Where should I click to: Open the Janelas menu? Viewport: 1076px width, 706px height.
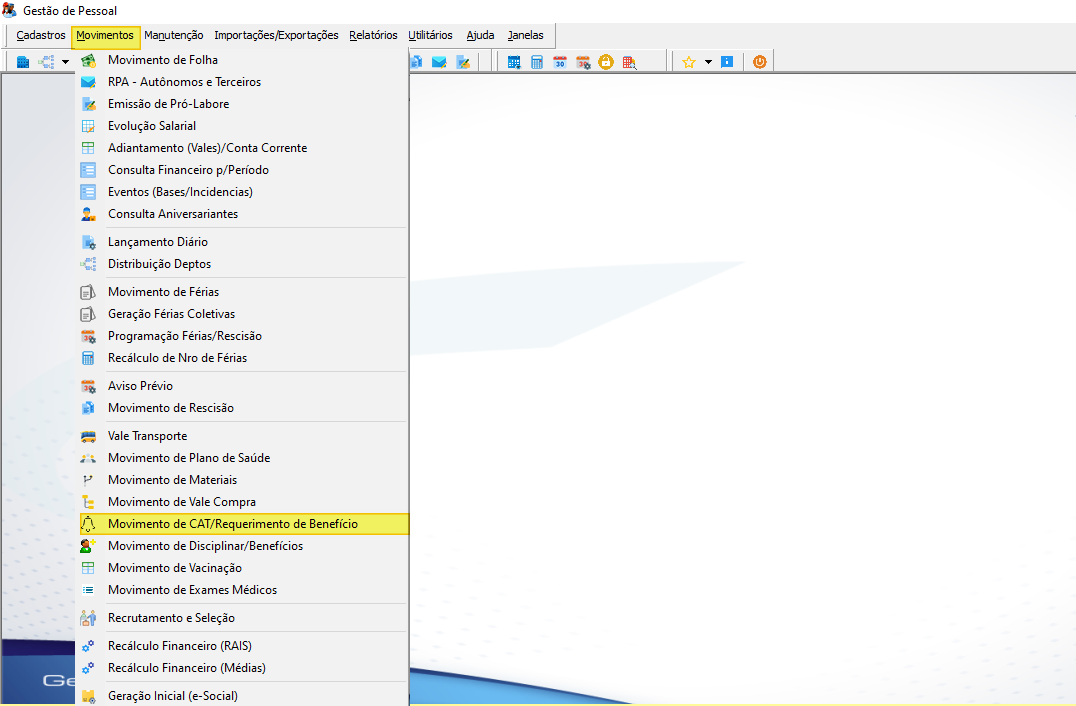(525, 35)
